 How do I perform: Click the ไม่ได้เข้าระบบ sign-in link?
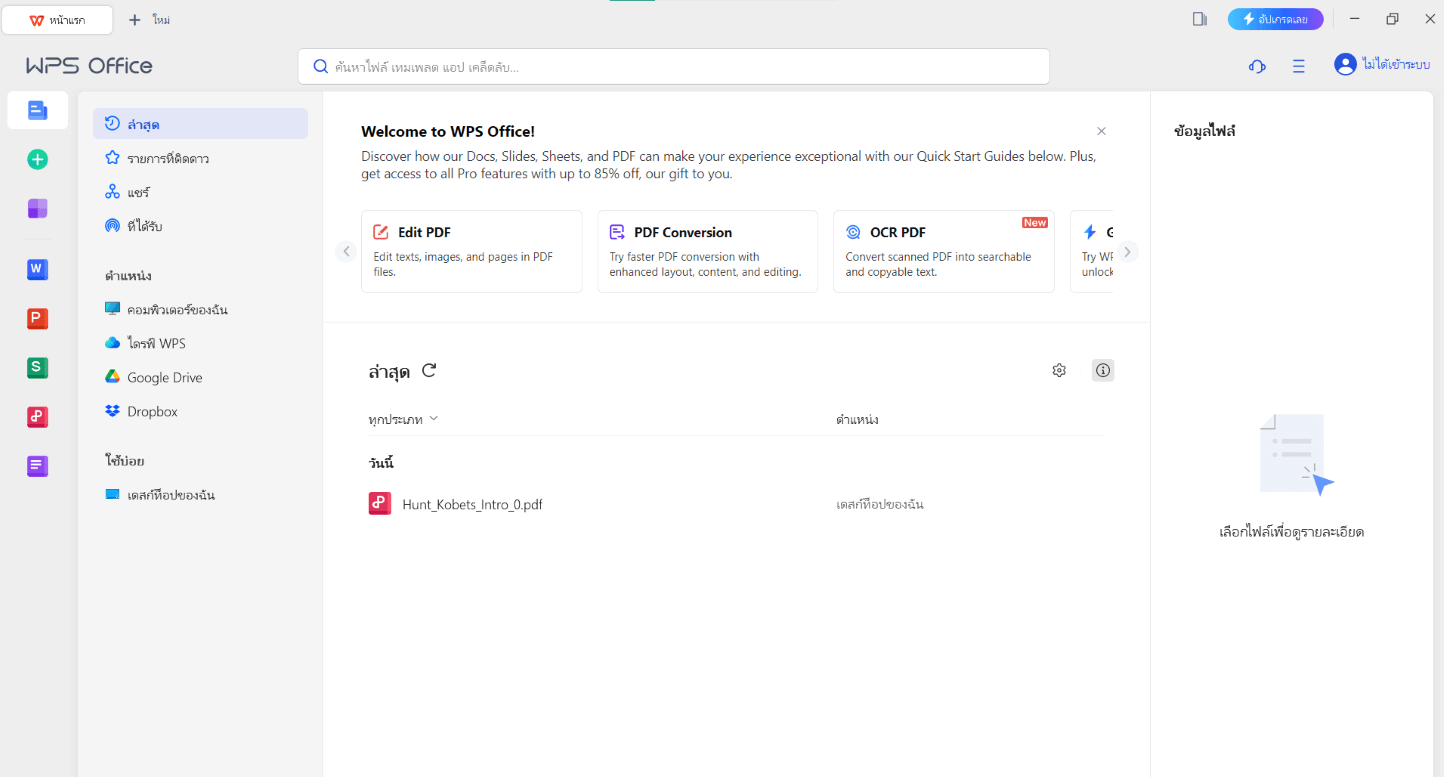click(x=1394, y=65)
